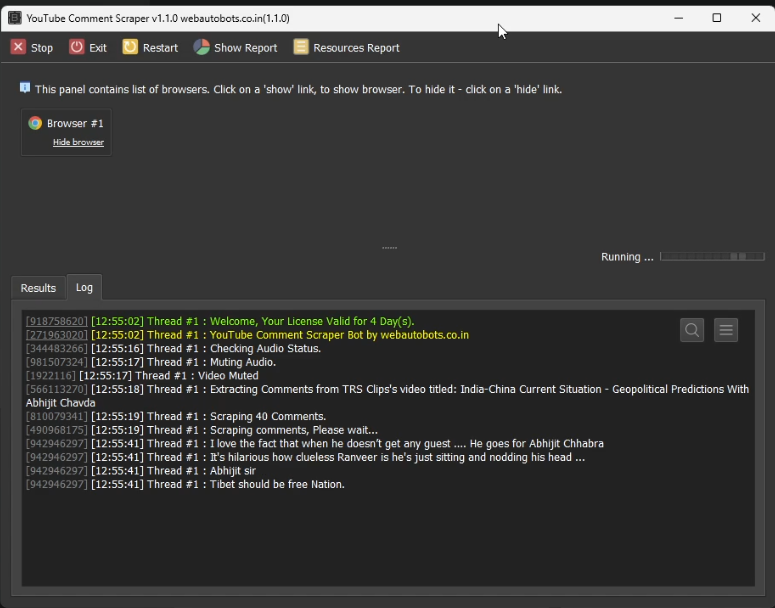Open Show Report pie chart
The height and width of the screenshot is (608, 775).
click(x=235, y=47)
